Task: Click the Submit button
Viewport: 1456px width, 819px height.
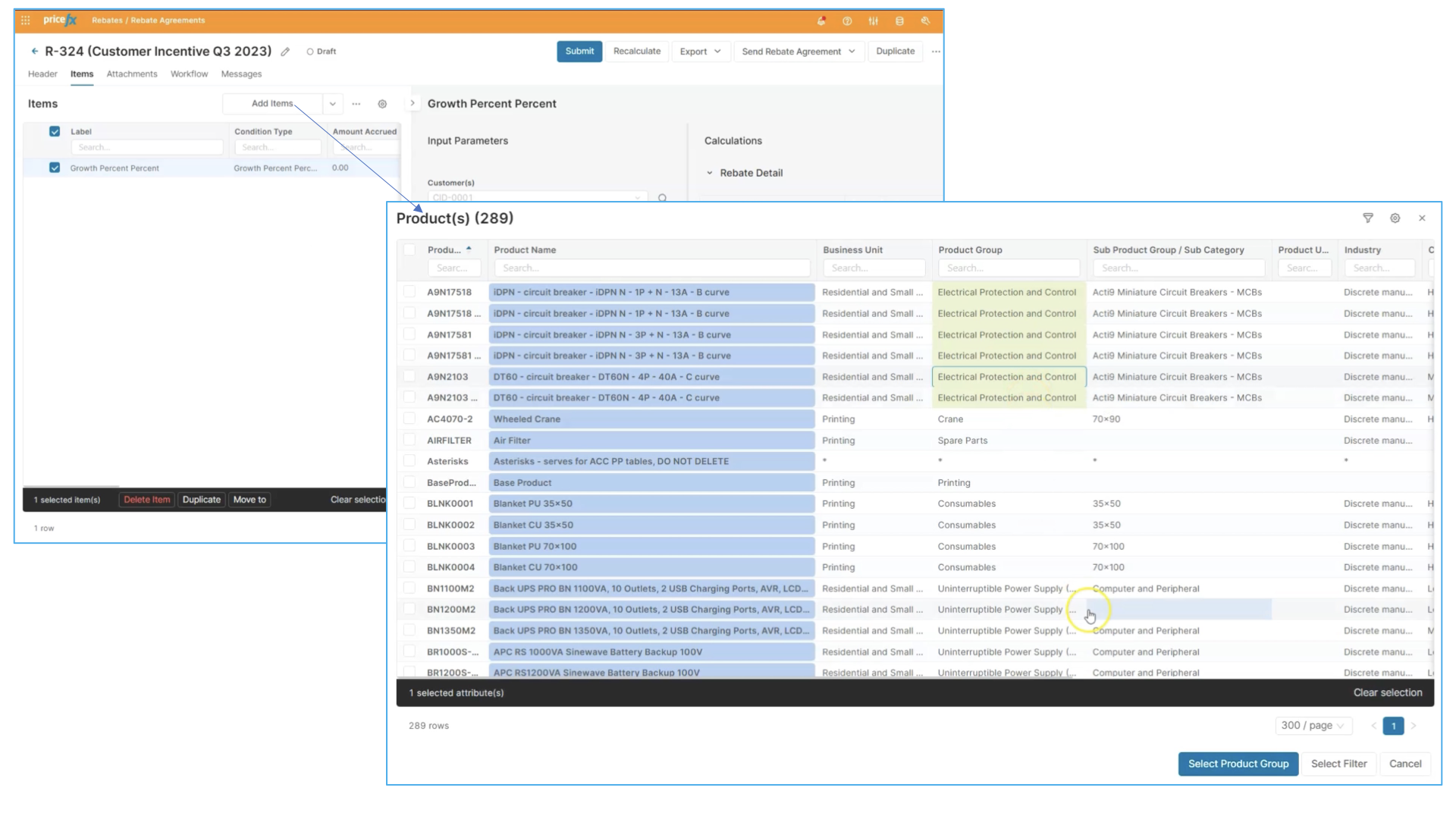Action: click(x=579, y=52)
